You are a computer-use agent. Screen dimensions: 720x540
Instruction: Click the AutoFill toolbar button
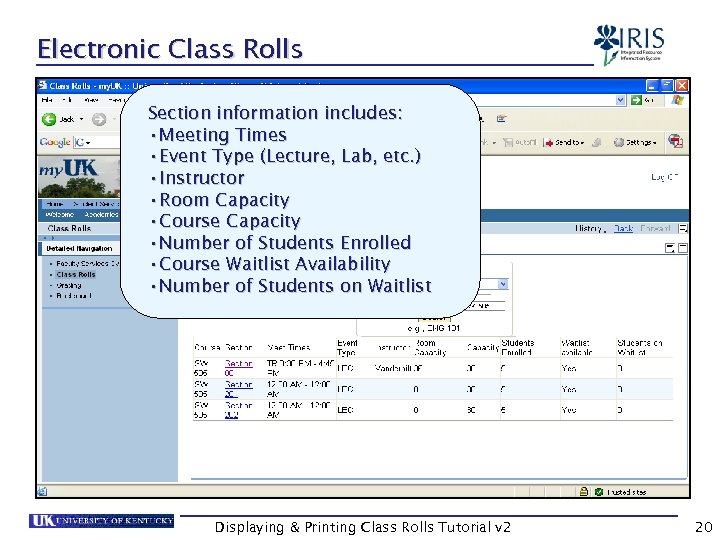click(519, 142)
